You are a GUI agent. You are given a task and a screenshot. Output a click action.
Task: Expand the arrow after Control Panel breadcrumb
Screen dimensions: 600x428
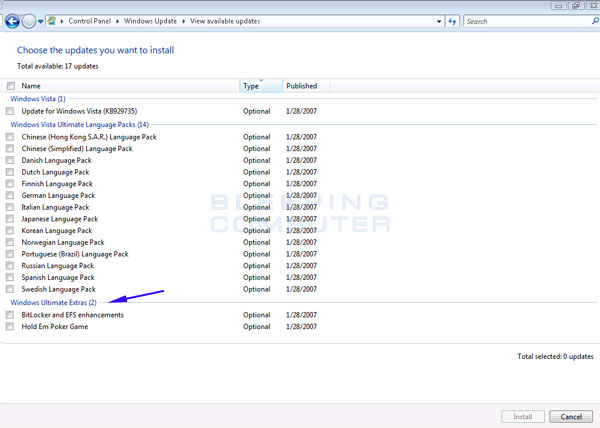(x=117, y=21)
